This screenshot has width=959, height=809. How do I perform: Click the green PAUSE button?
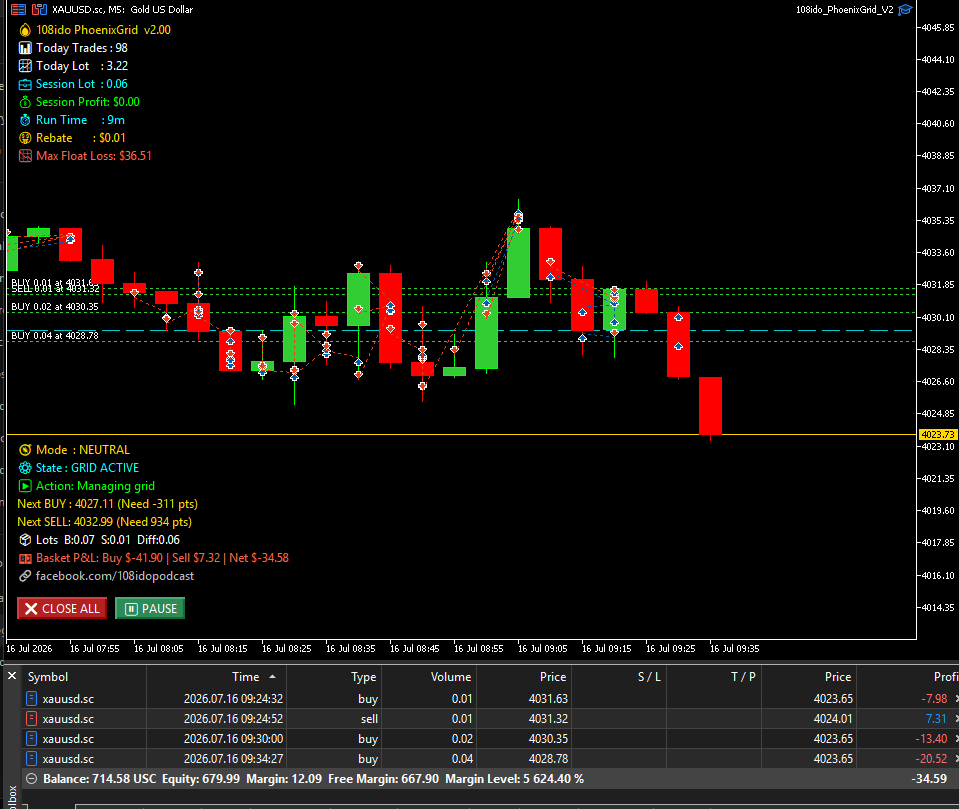(x=150, y=608)
